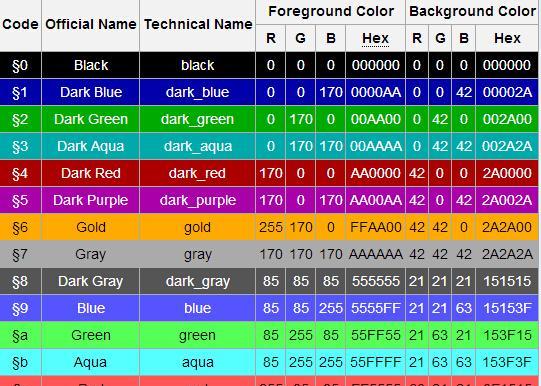
Task: Select the §5 code cell
Action: point(20,200)
